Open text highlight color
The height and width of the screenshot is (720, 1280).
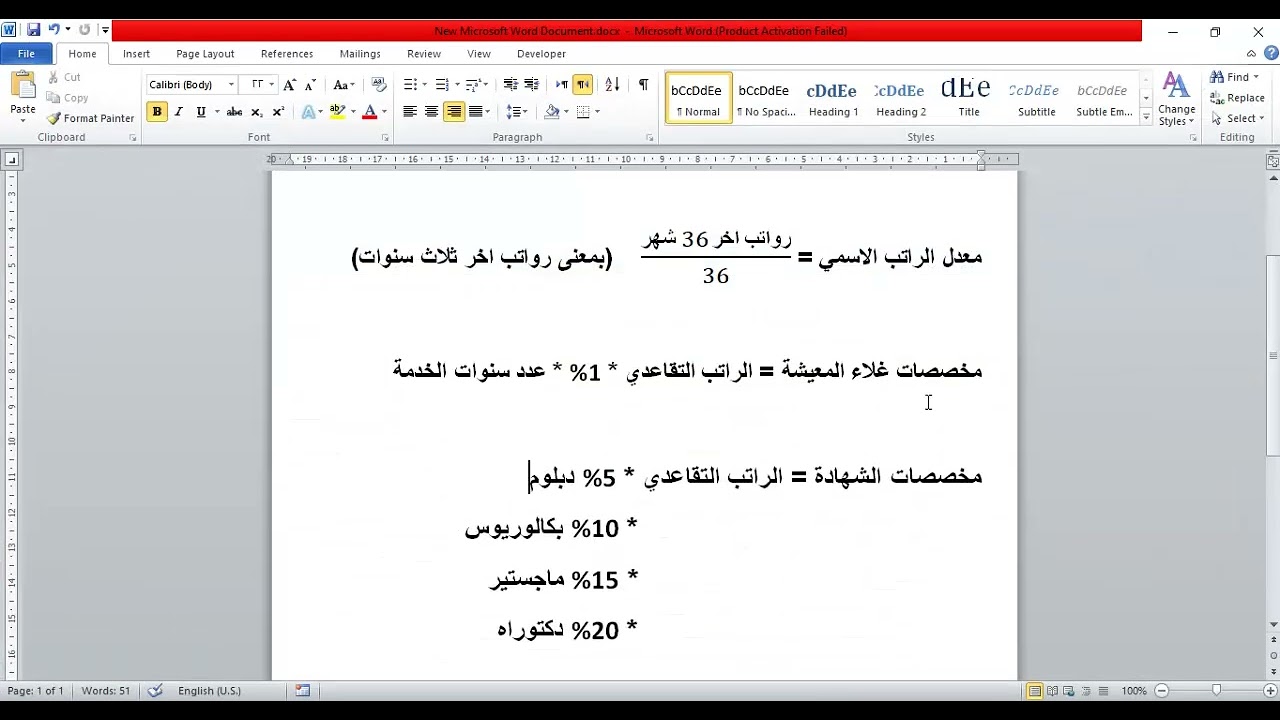341,112
